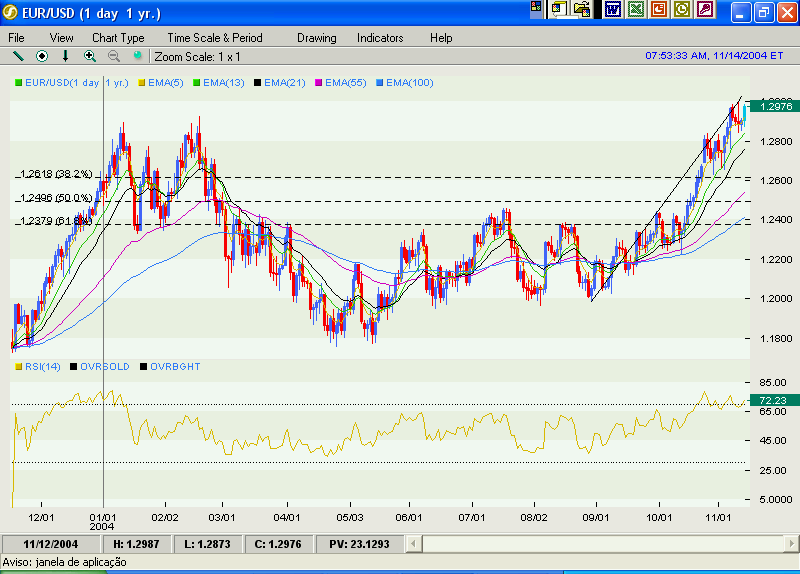The image size is (800, 574).
Task: Open the Chart Type menu
Action: coord(118,38)
